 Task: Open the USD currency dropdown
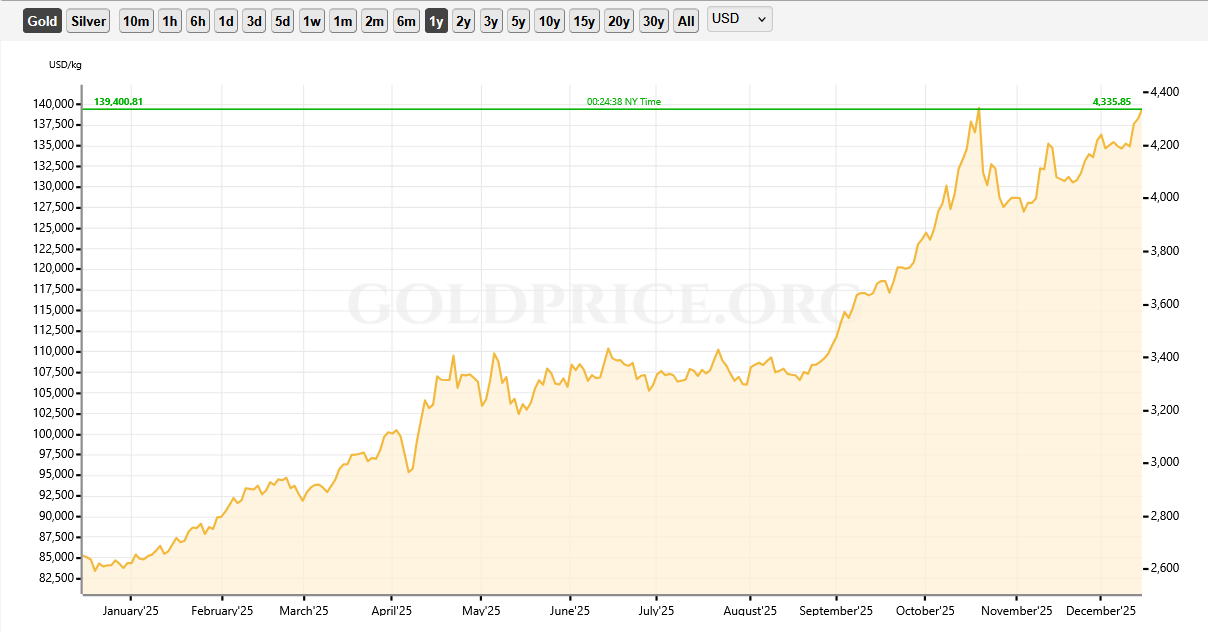739,19
